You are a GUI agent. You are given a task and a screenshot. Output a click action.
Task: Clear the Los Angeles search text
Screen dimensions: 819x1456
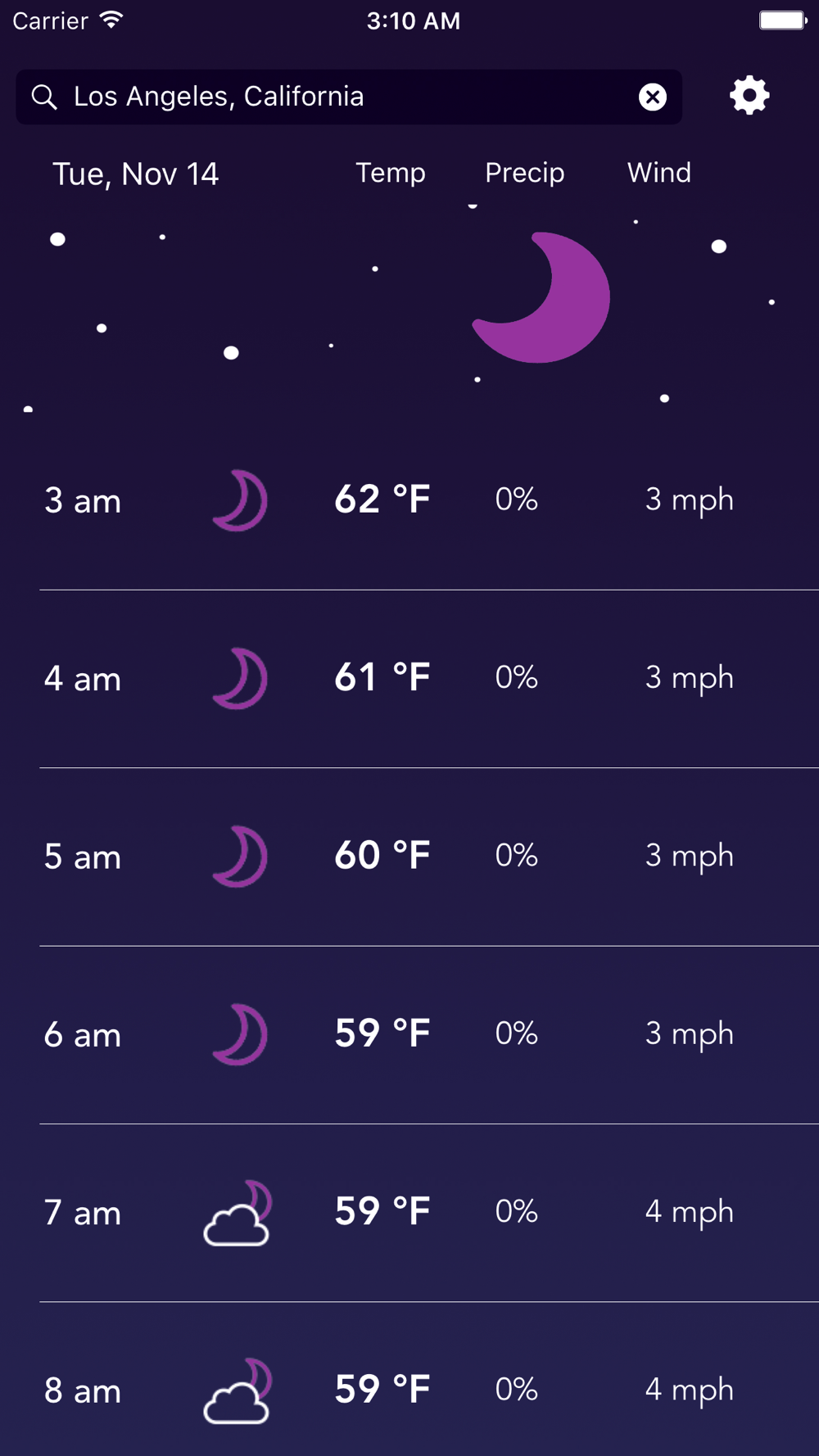[653, 97]
